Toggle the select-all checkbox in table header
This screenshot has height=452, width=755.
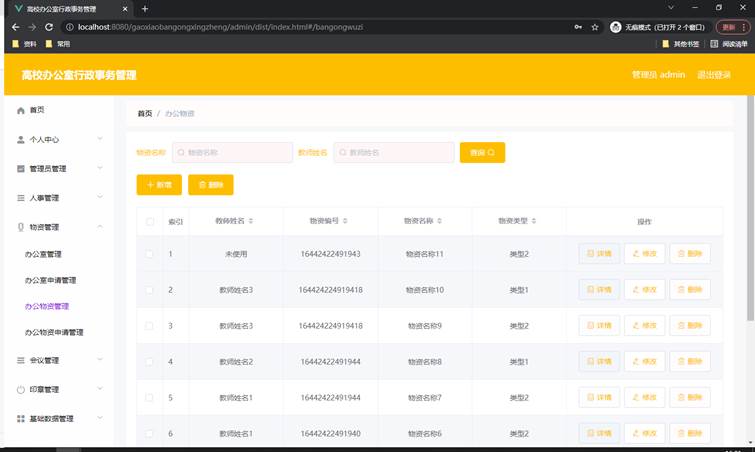coord(150,221)
